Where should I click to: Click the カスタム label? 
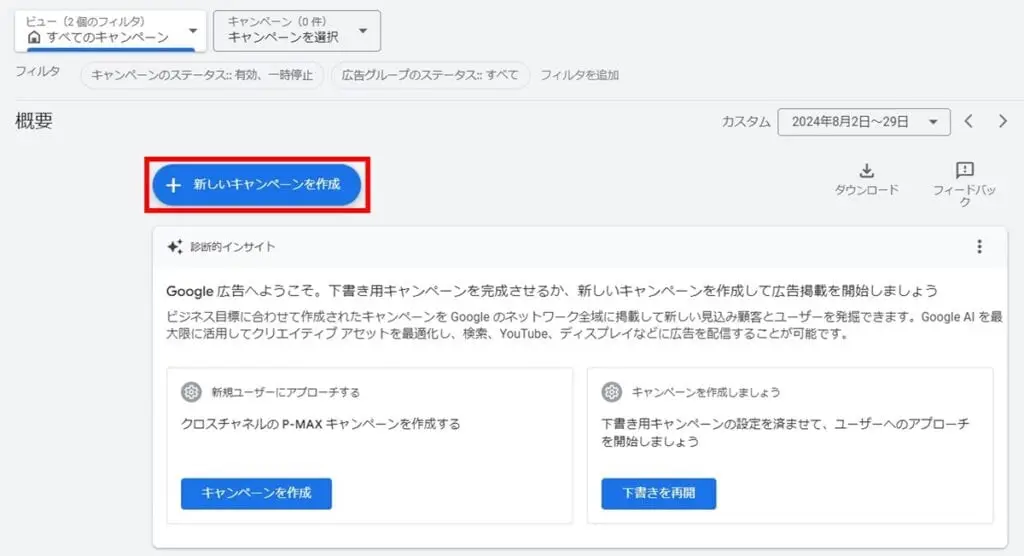coord(746,122)
